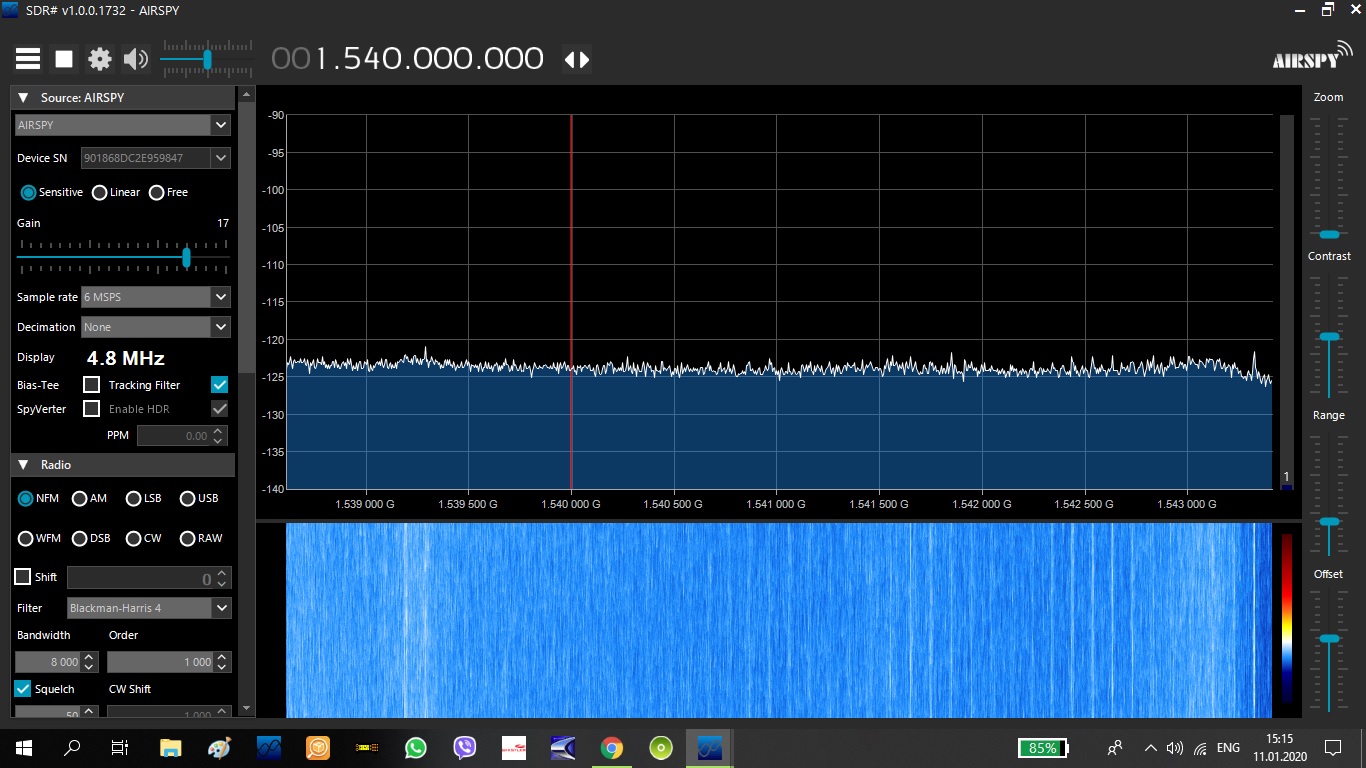Open the People tray icon
1366x768 pixels.
(1116, 748)
